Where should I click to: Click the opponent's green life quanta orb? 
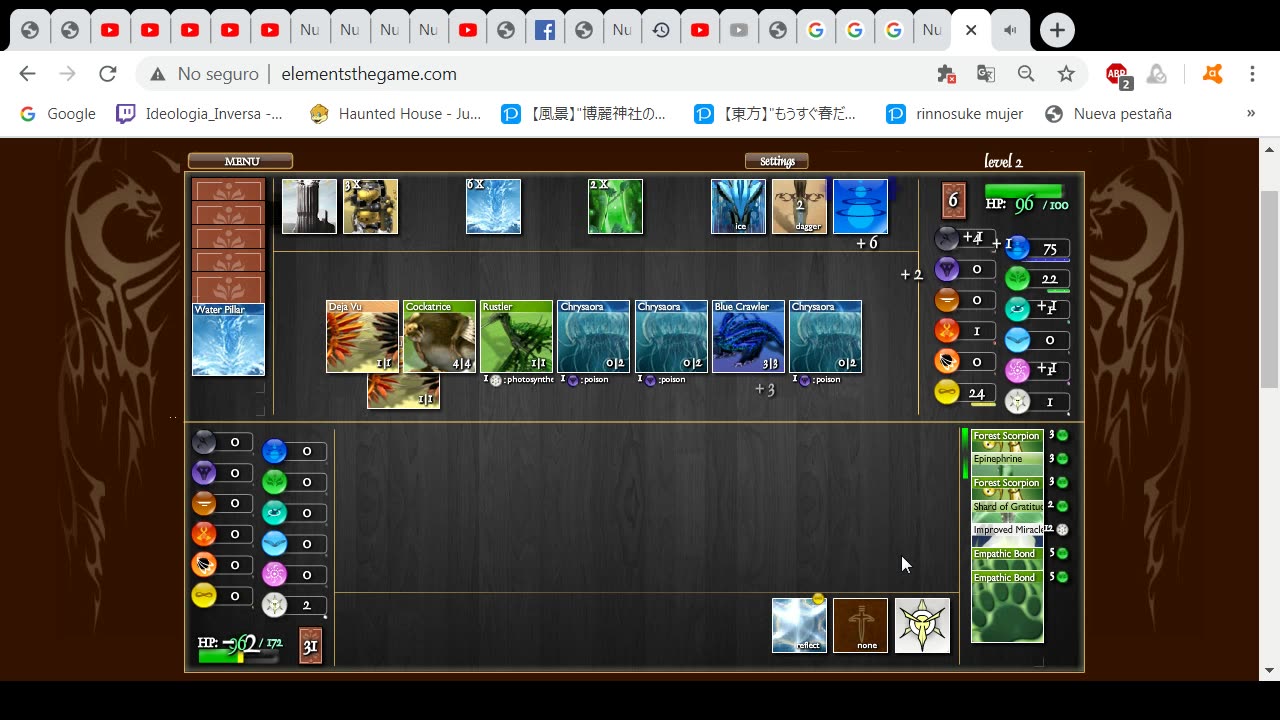coord(1017,278)
